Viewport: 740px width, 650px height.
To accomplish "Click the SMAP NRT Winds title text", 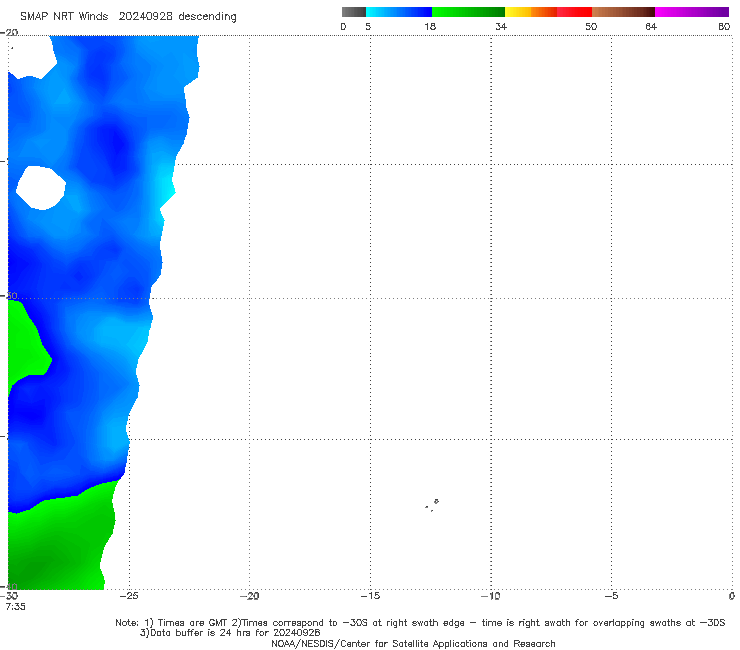I will click(x=128, y=17).
